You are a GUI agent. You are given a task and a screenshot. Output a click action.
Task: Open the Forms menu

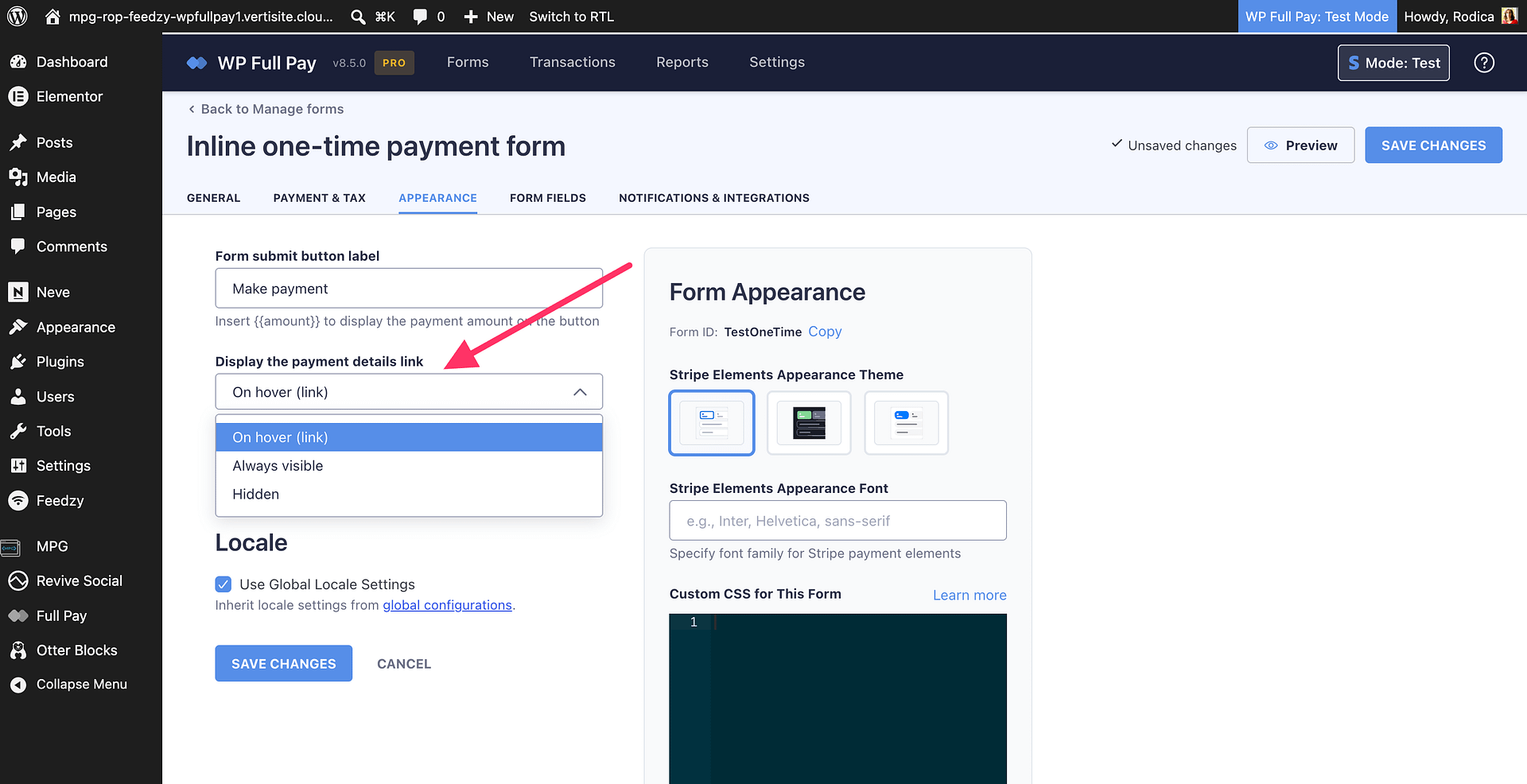click(x=468, y=62)
